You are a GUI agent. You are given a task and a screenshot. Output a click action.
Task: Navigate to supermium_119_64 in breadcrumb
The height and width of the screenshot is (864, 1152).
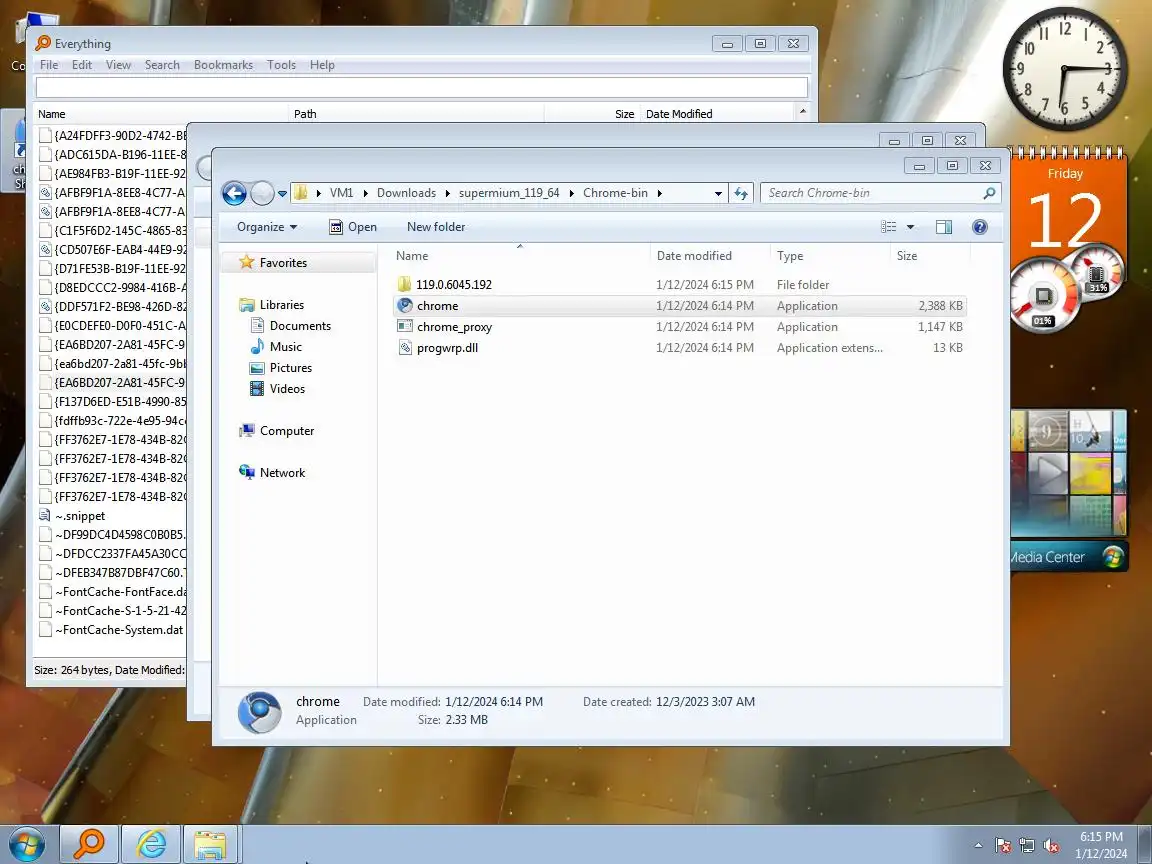point(509,193)
